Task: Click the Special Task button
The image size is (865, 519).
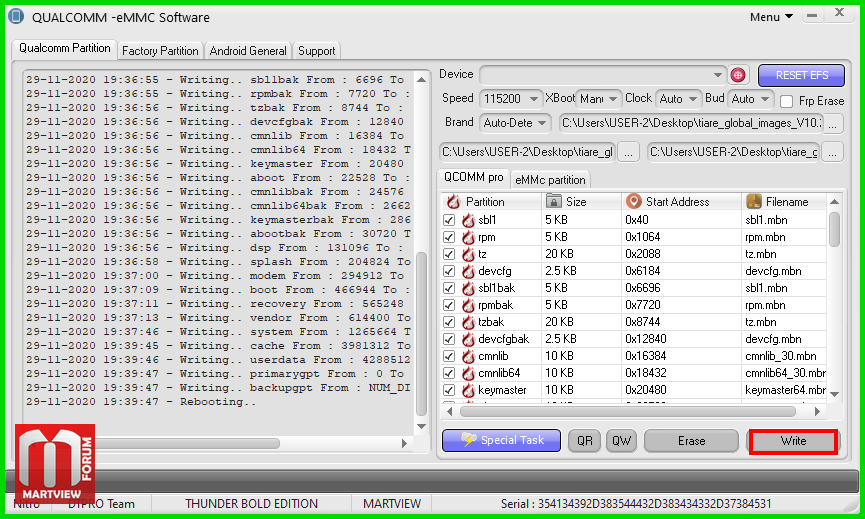Action: 501,441
